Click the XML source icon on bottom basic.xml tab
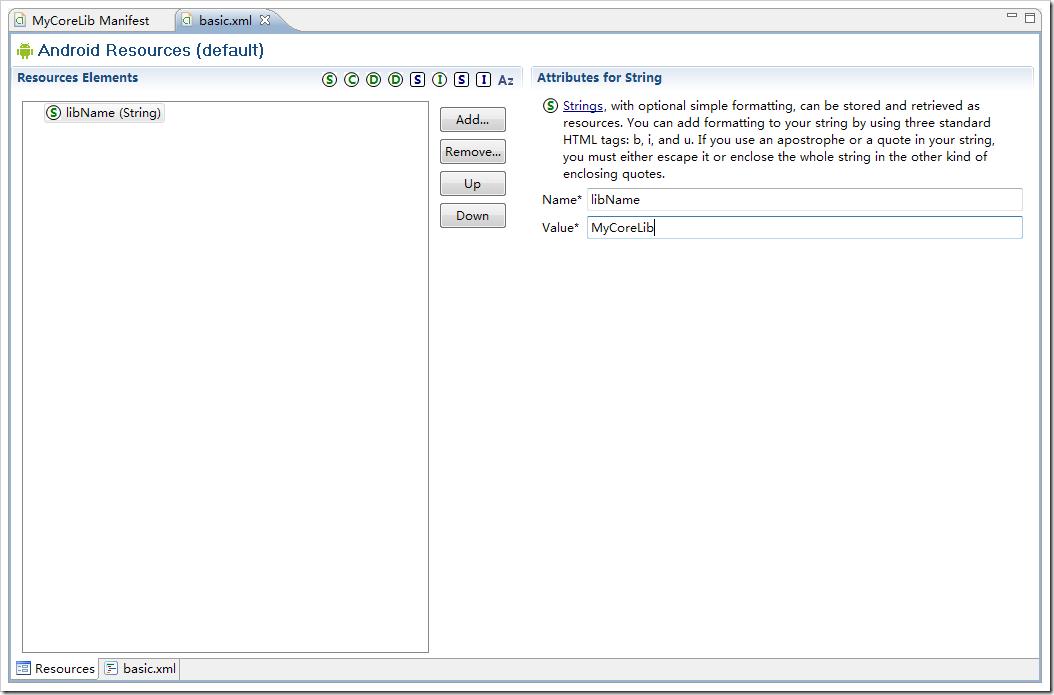The width and height of the screenshot is (1054, 695). point(112,668)
